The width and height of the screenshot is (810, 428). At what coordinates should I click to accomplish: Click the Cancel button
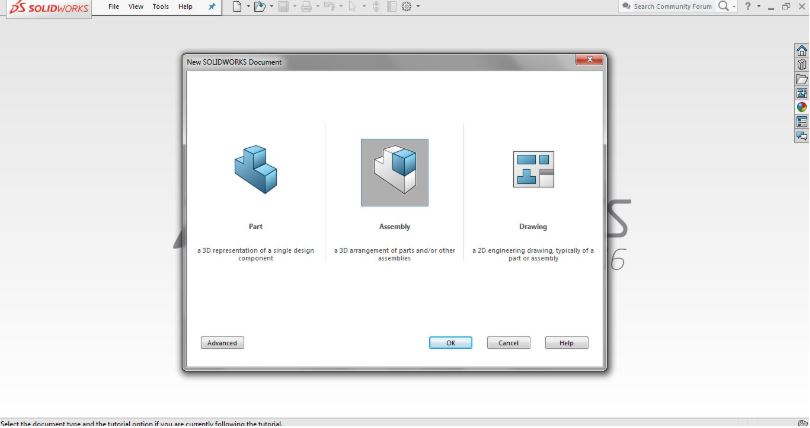click(x=508, y=343)
